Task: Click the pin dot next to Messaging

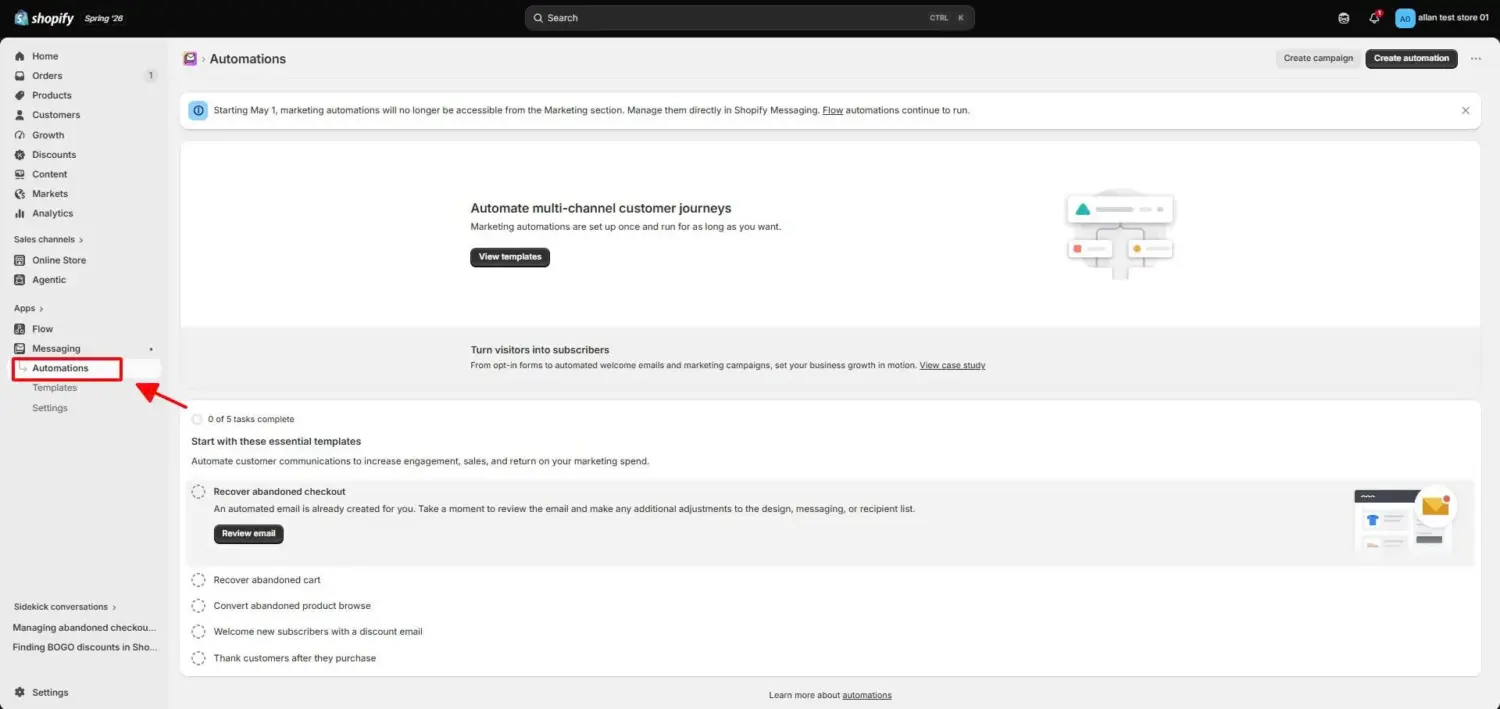Action: pos(151,349)
